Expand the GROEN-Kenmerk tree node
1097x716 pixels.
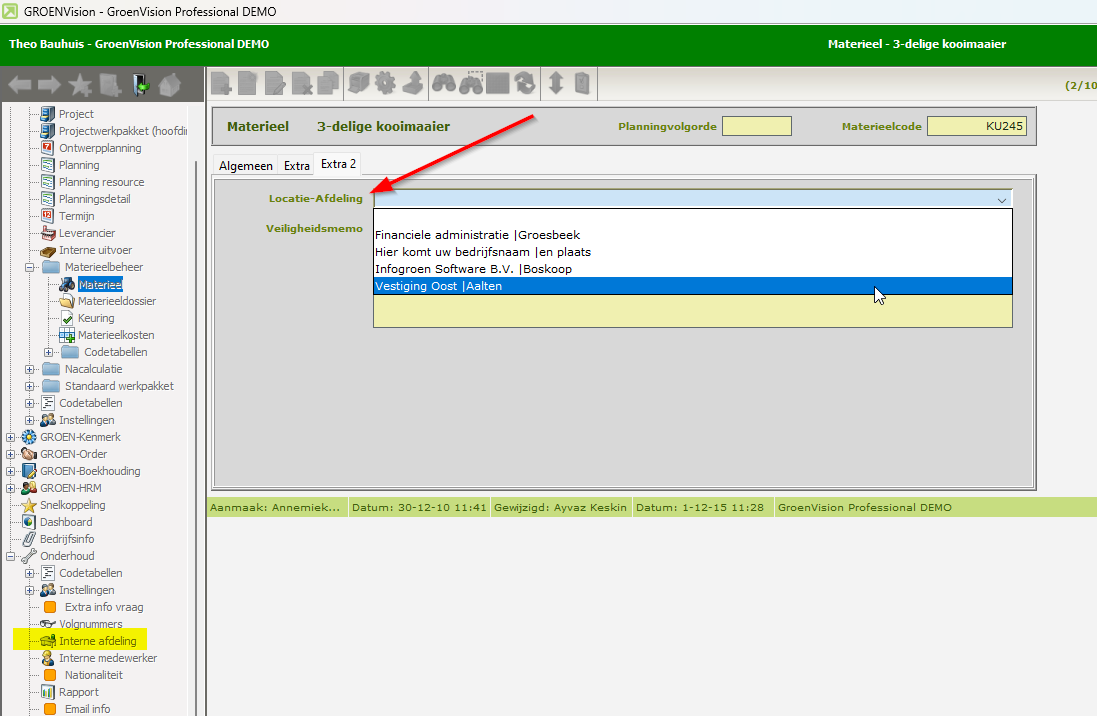click(x=11, y=437)
